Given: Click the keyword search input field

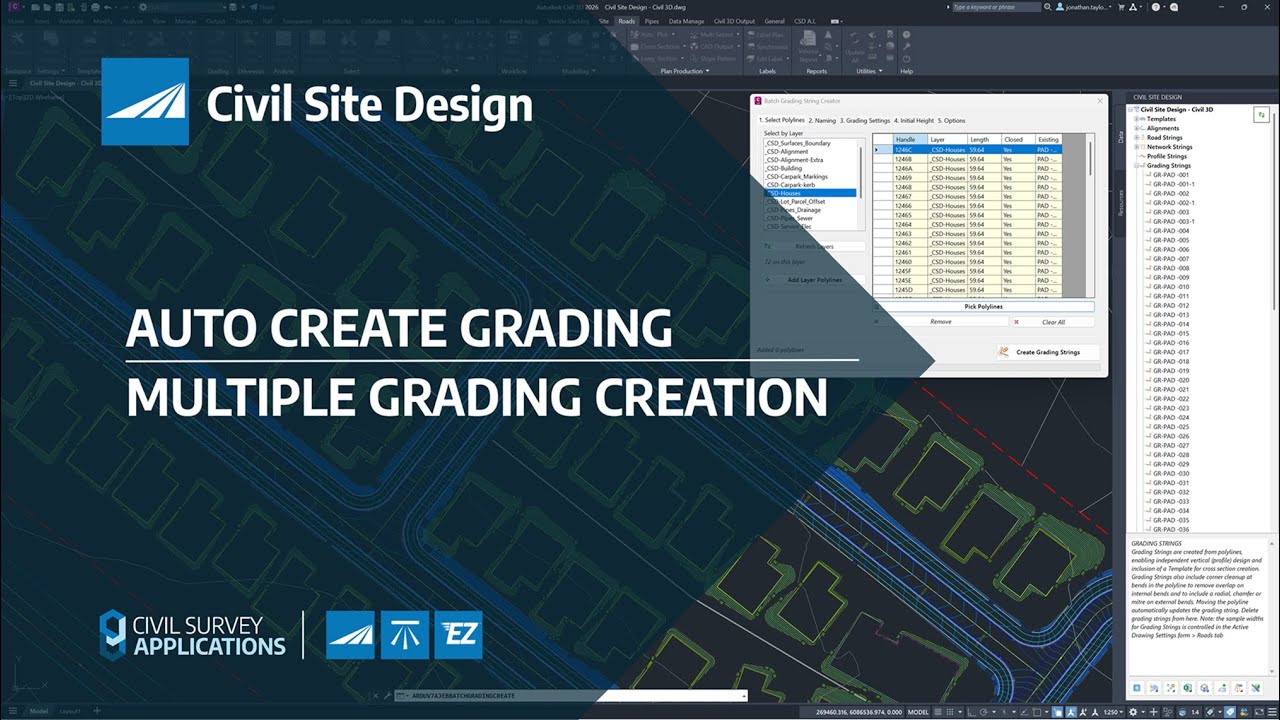Looking at the screenshot, I should [997, 7].
